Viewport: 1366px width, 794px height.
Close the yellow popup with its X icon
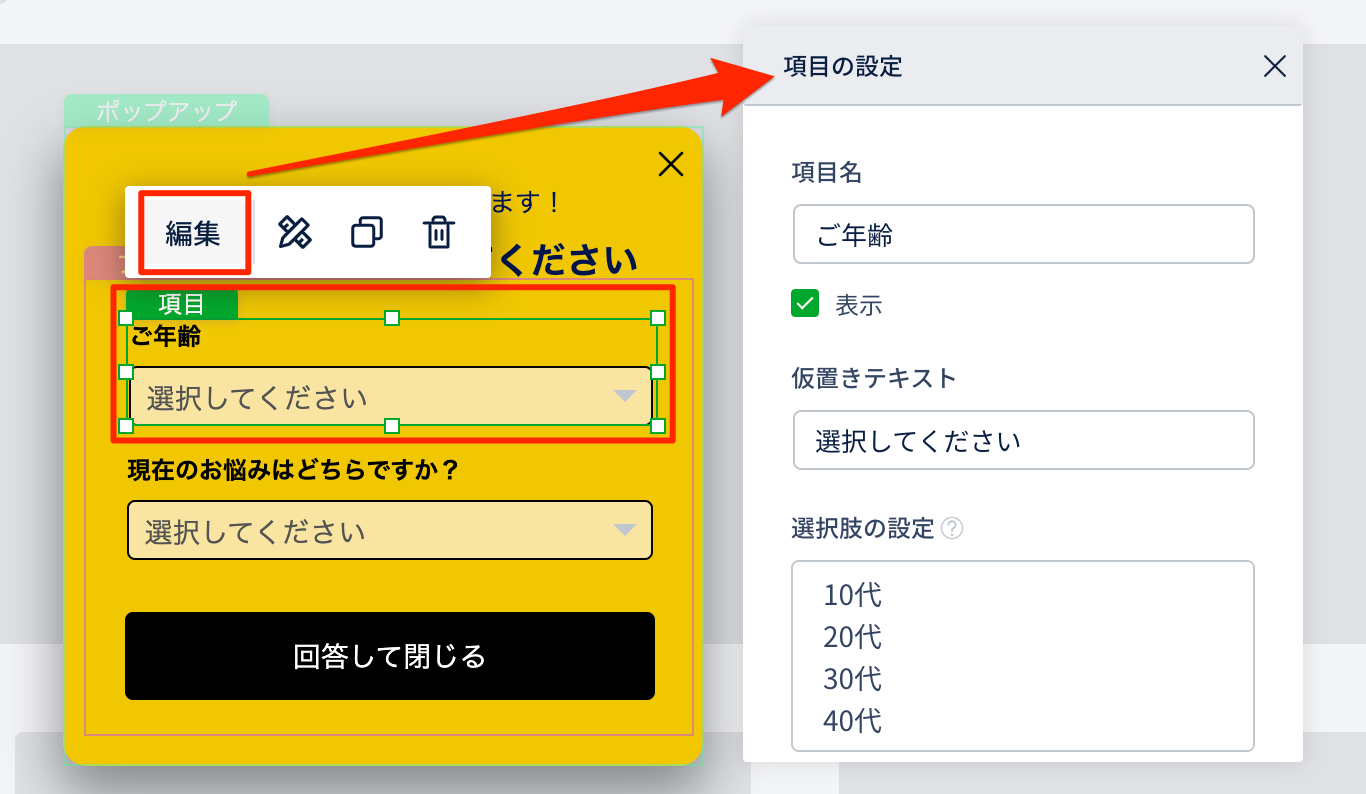point(670,165)
